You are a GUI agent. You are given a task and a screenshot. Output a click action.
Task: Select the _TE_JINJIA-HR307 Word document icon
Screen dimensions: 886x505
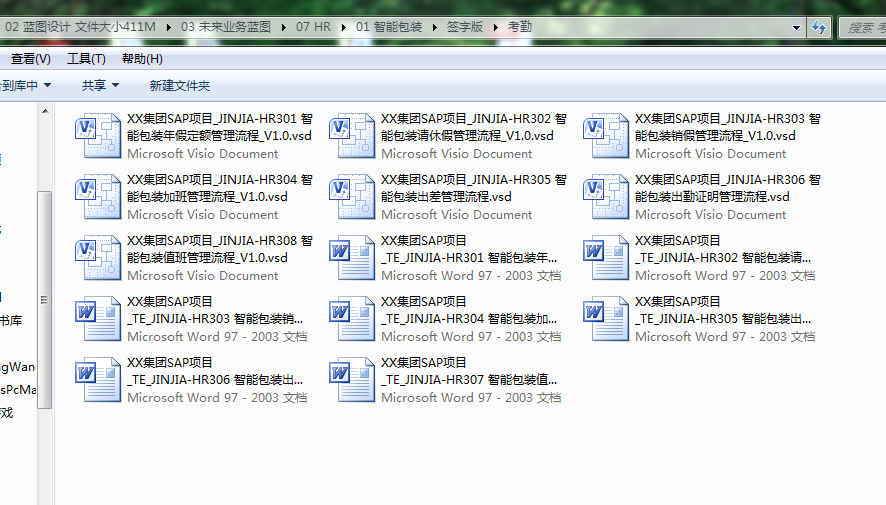[353, 380]
